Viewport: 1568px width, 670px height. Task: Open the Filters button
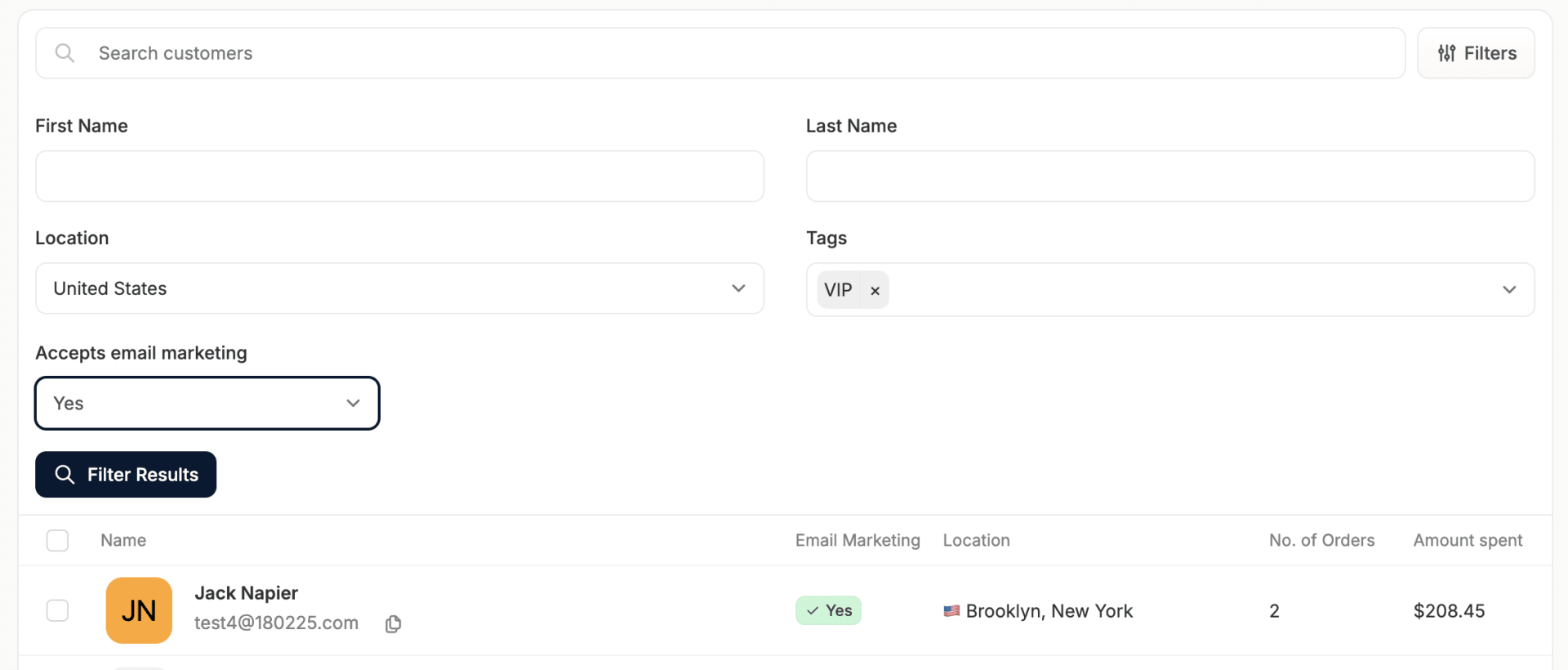(x=1476, y=53)
